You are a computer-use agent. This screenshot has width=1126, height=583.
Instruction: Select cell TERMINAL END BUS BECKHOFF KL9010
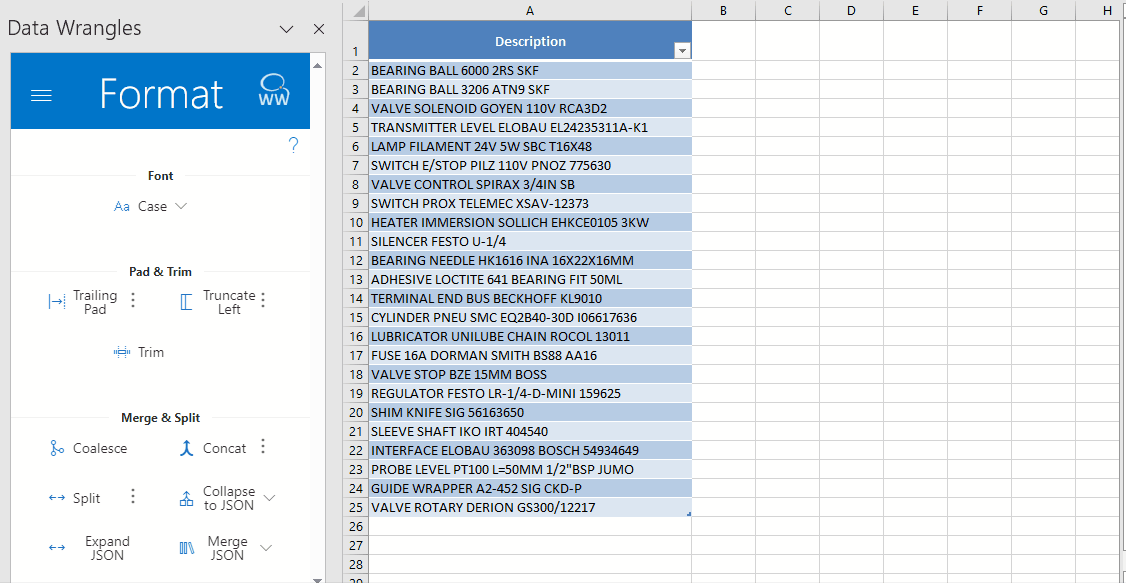(530, 298)
